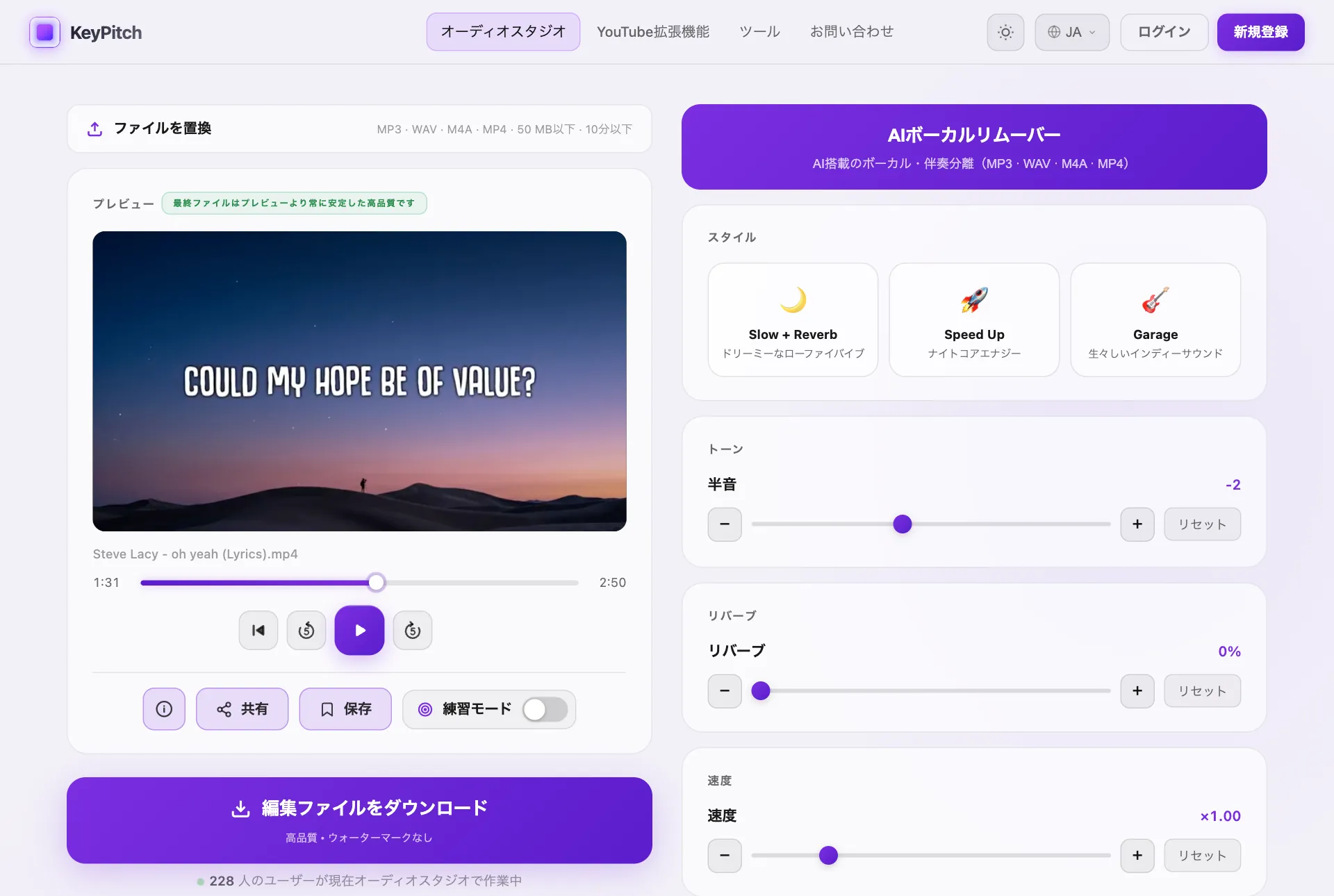
Task: Open AIボーカルリムーバー banner
Action: pyautogui.click(x=974, y=147)
